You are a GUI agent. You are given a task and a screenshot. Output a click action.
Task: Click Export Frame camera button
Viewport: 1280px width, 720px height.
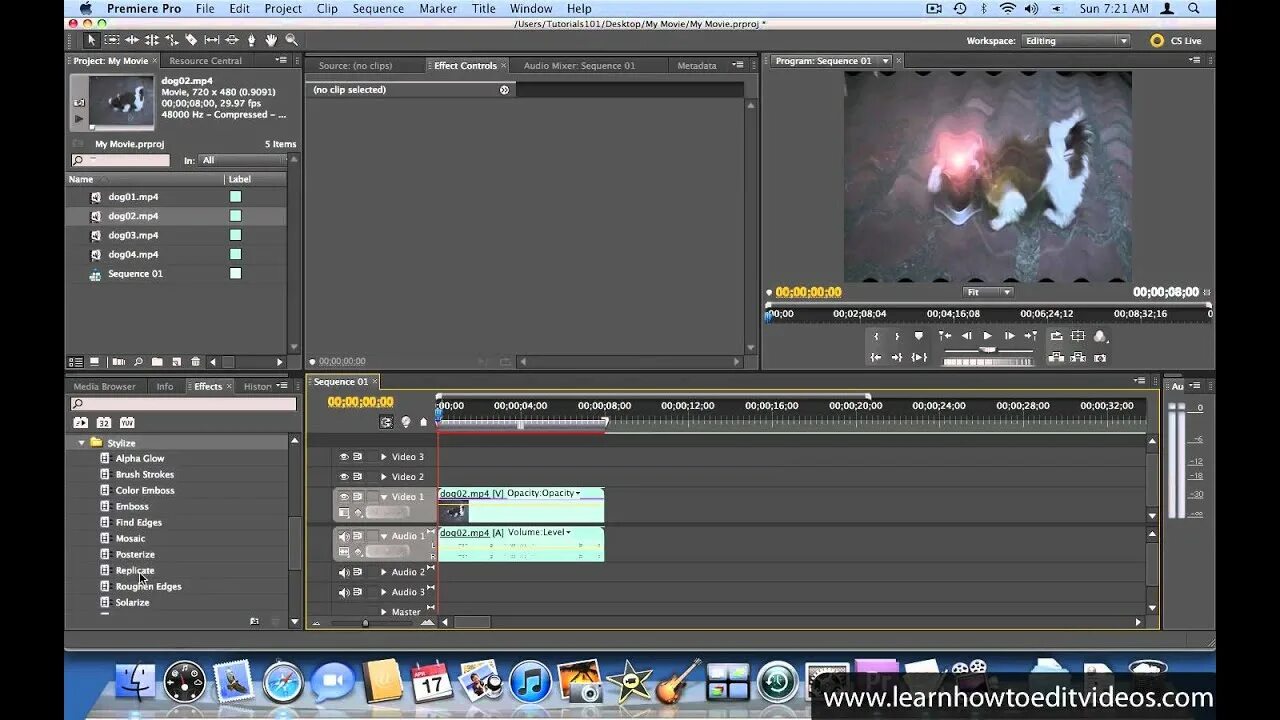[x=1100, y=357]
